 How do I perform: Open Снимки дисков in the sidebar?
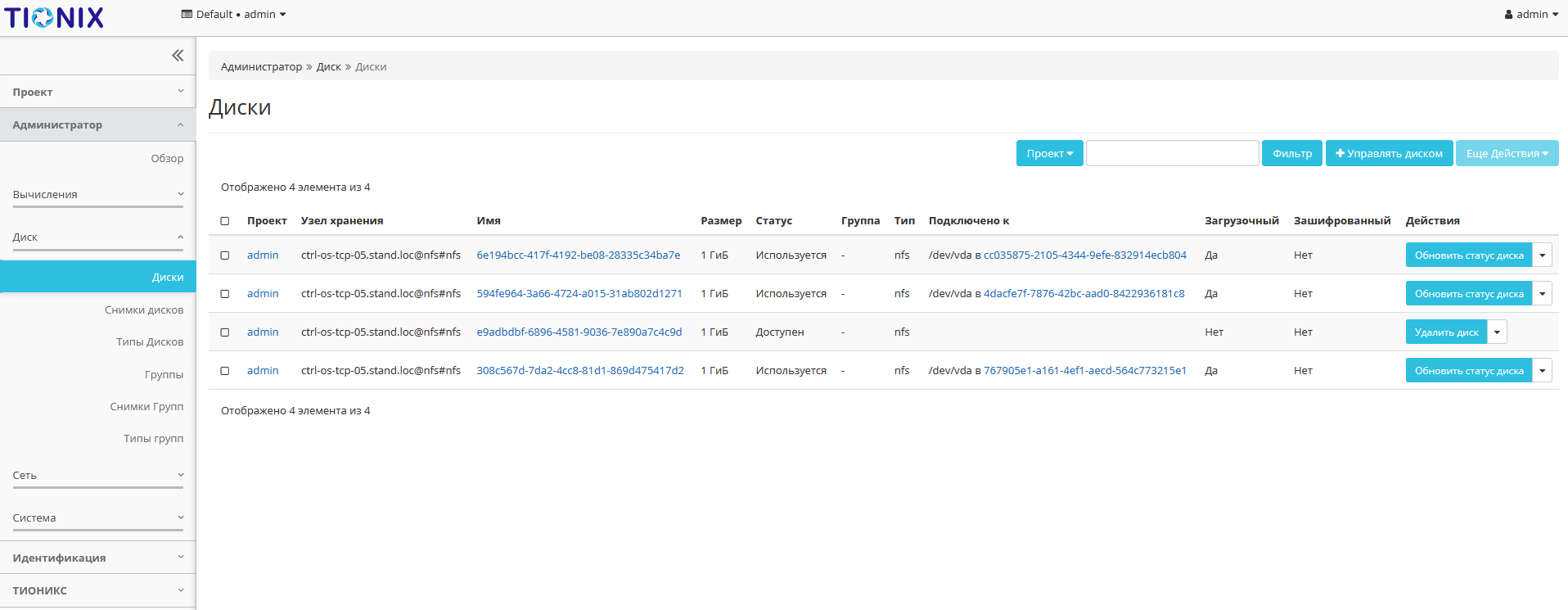pyautogui.click(x=144, y=310)
